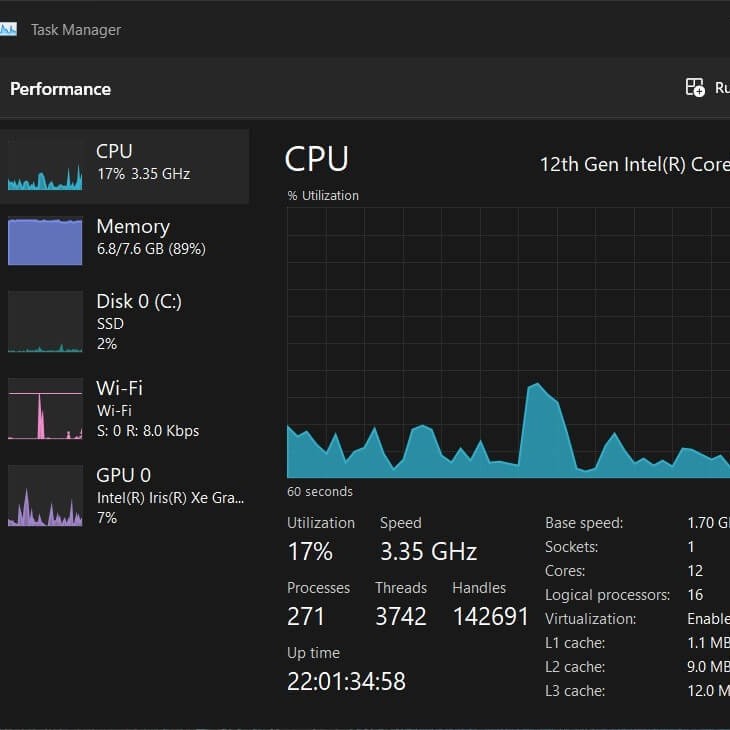Click the Speed label under graph
730x730 pixels.
click(400, 523)
